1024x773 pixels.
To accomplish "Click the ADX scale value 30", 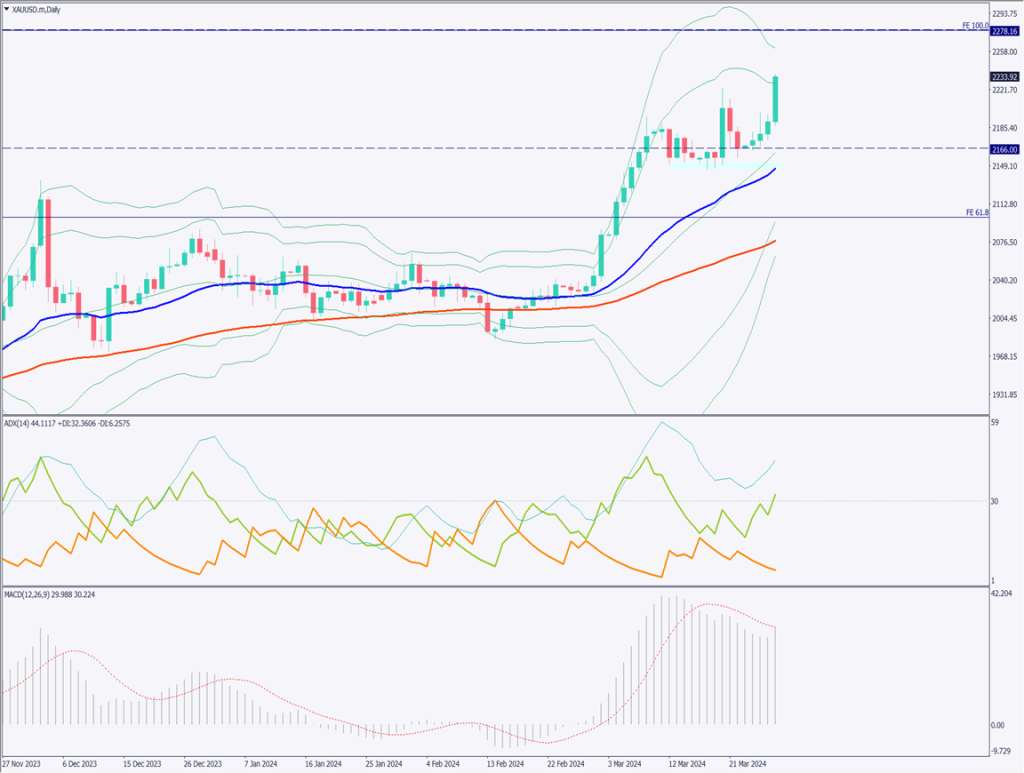I will (994, 501).
